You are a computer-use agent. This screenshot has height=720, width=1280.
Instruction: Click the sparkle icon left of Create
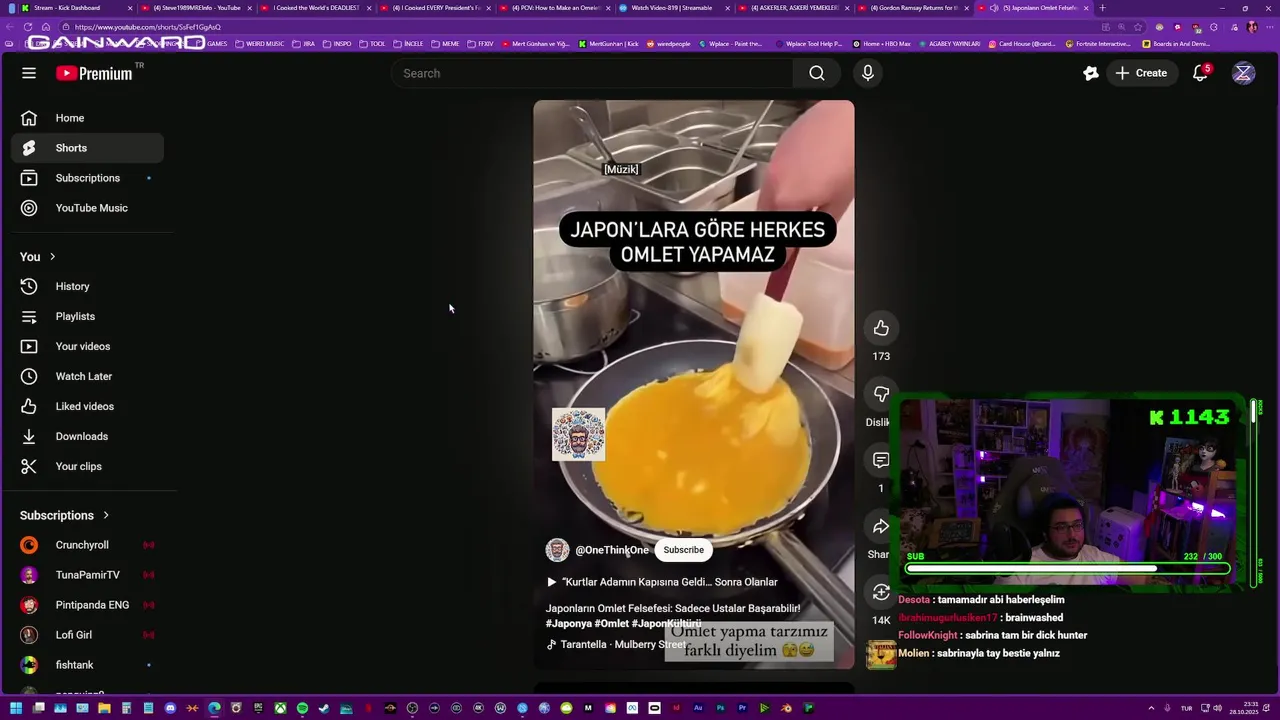tap(1091, 73)
